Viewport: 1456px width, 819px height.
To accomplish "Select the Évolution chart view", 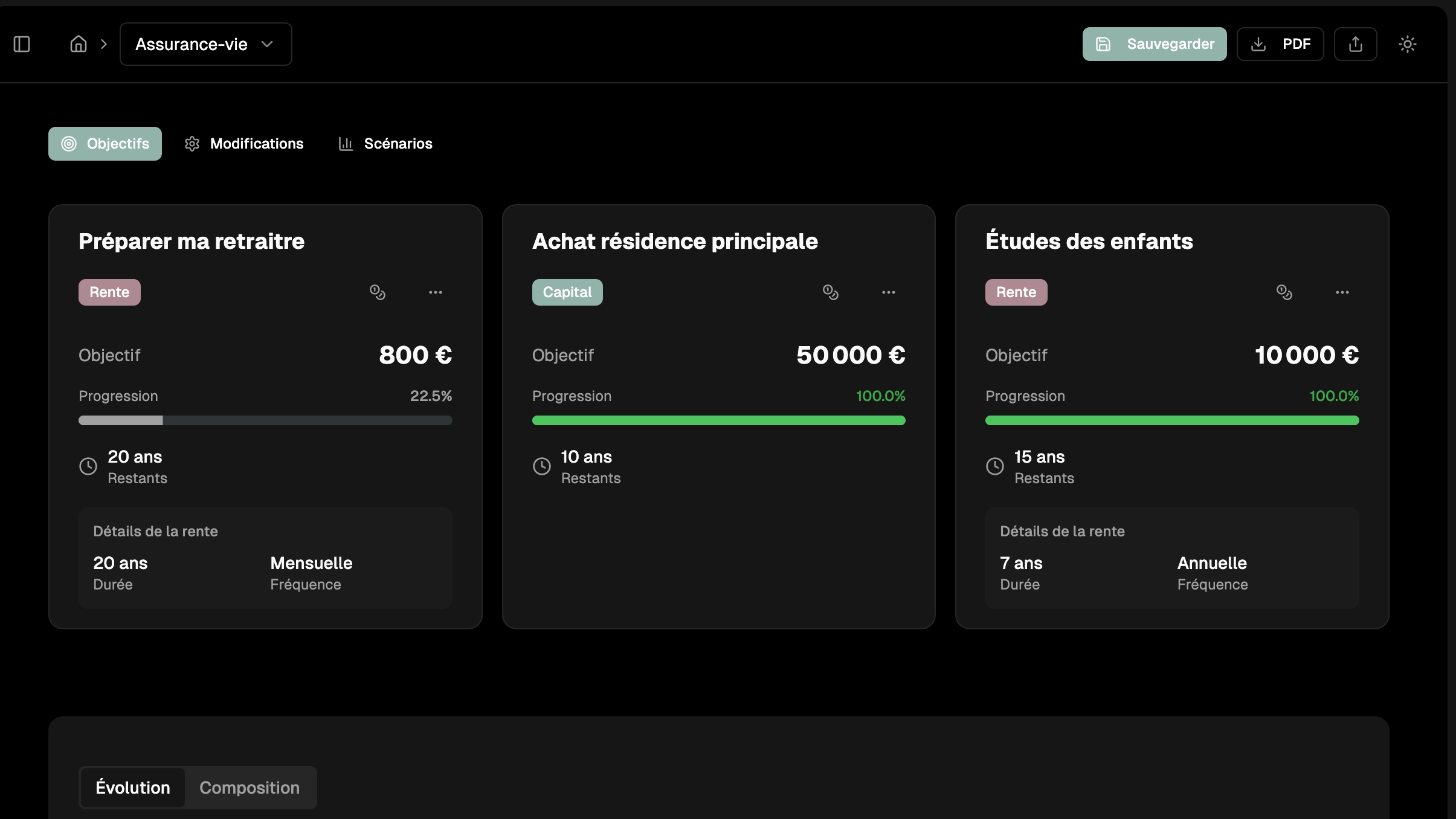I will pos(133,788).
